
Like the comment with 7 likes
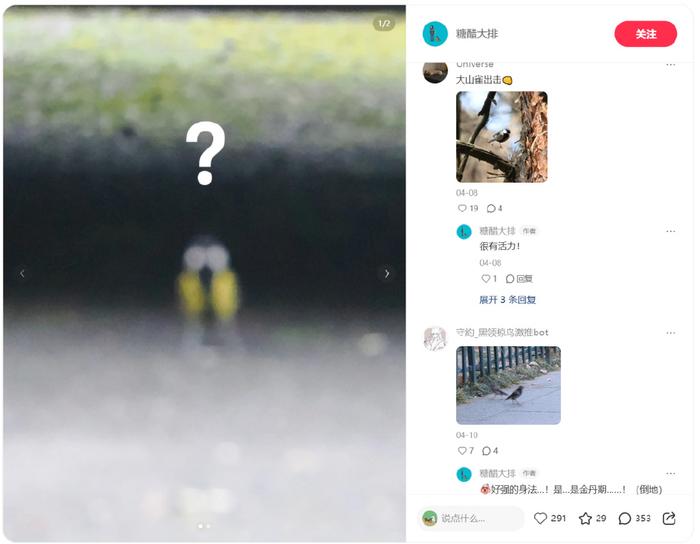pos(462,451)
